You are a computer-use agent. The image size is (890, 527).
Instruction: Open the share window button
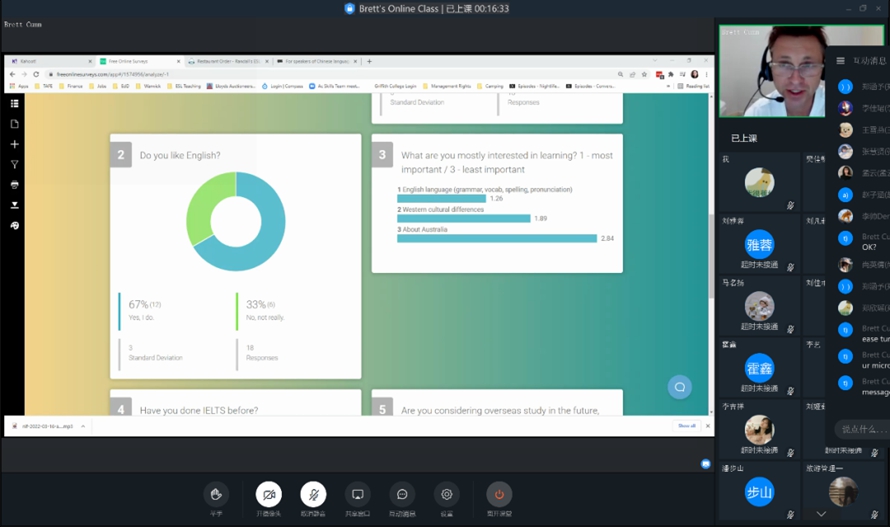pos(357,494)
